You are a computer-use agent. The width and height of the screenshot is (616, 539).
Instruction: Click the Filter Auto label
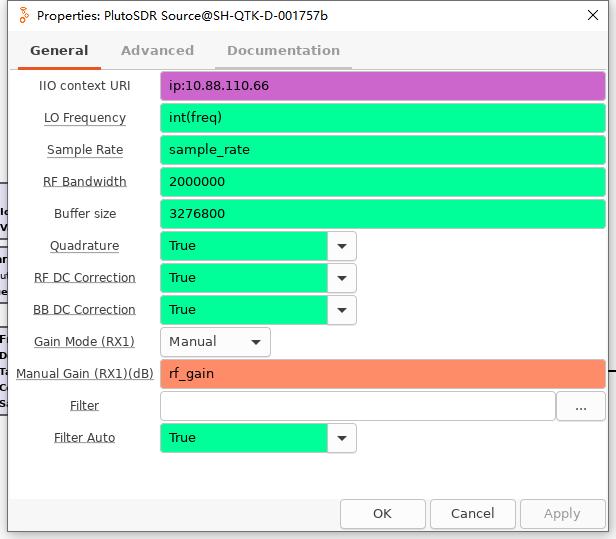84,438
